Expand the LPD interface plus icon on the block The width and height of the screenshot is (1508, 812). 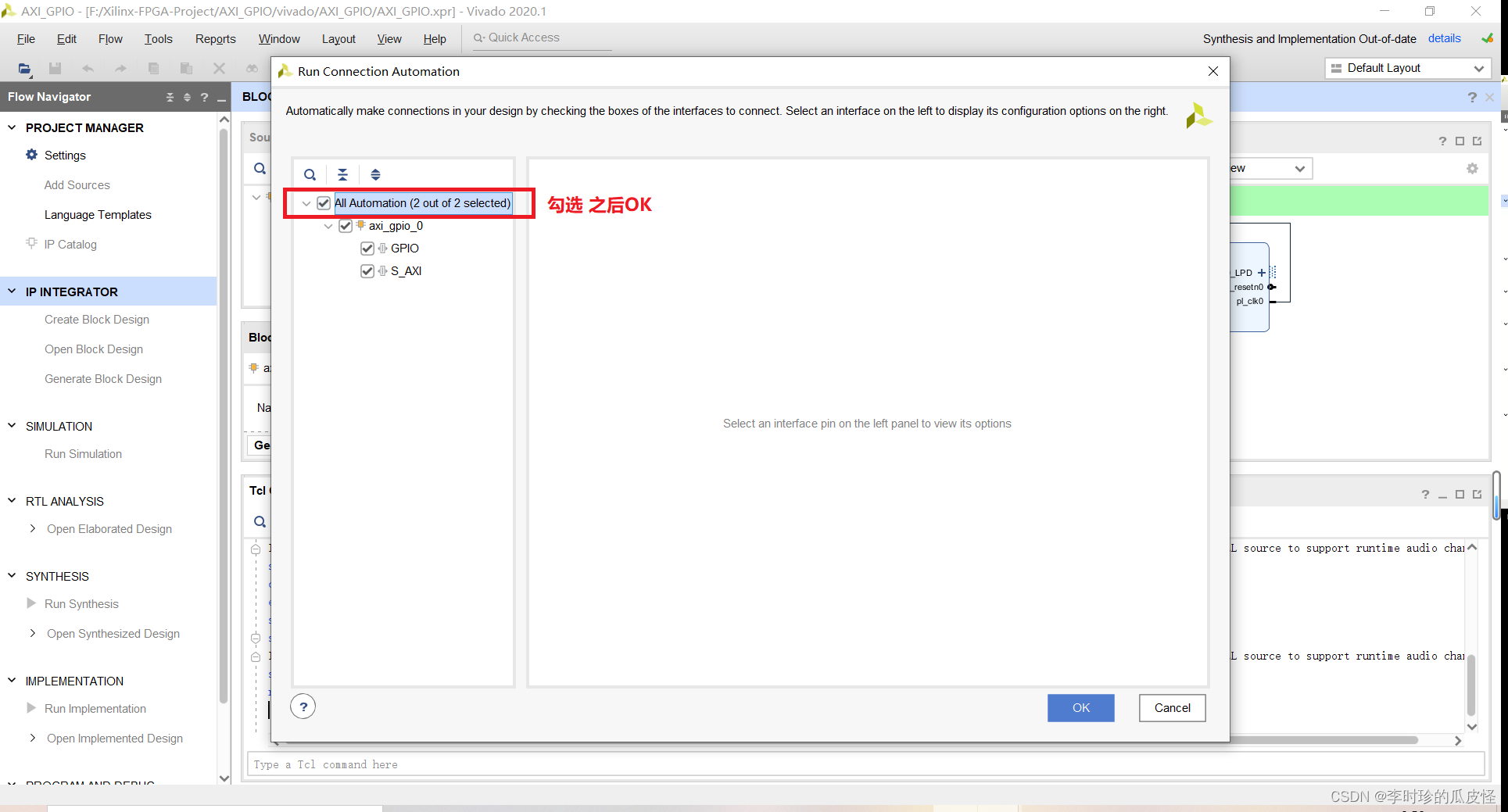tap(1261, 273)
